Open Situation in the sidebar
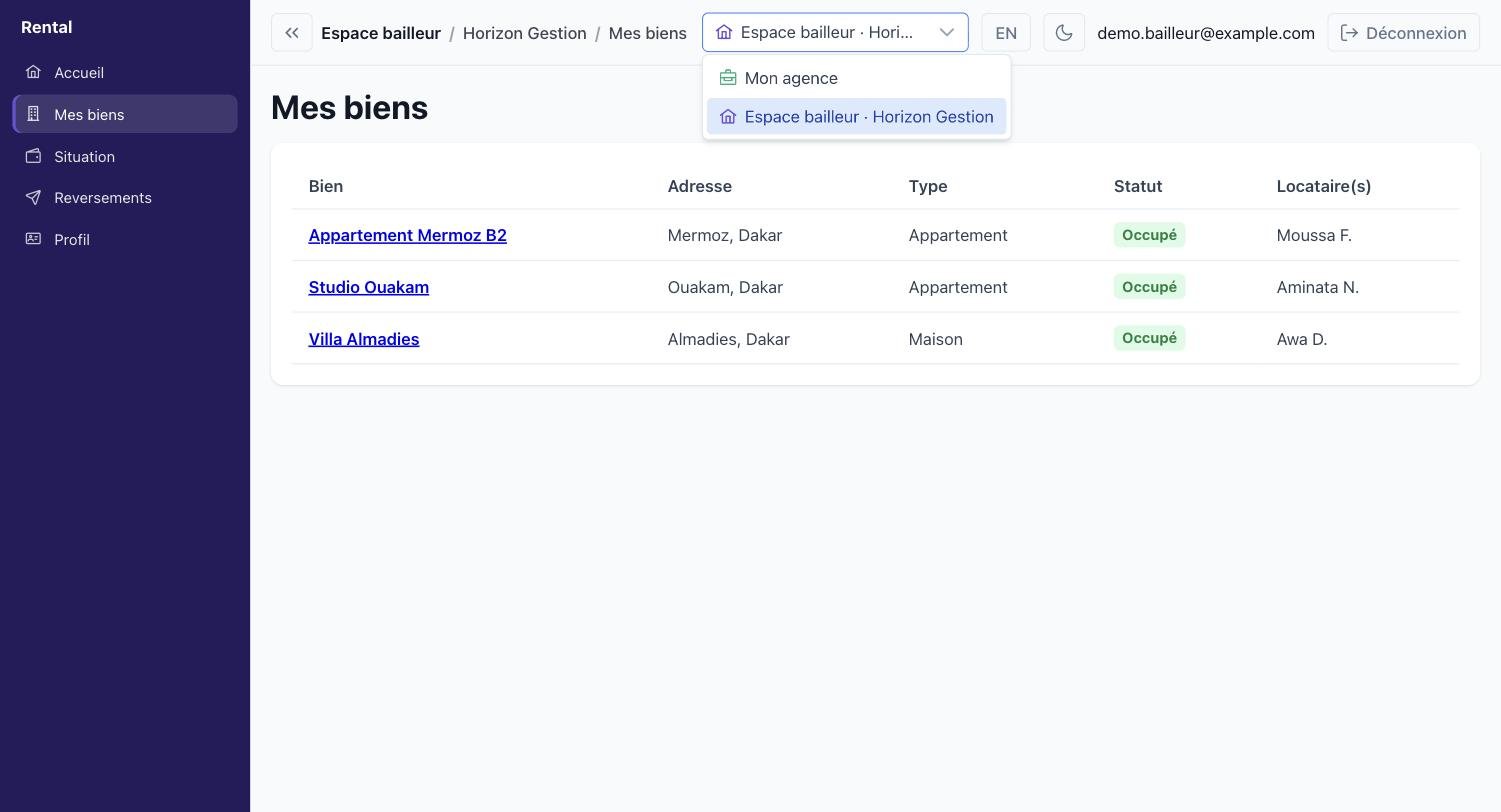Viewport: 1501px width, 812px height. [125, 156]
